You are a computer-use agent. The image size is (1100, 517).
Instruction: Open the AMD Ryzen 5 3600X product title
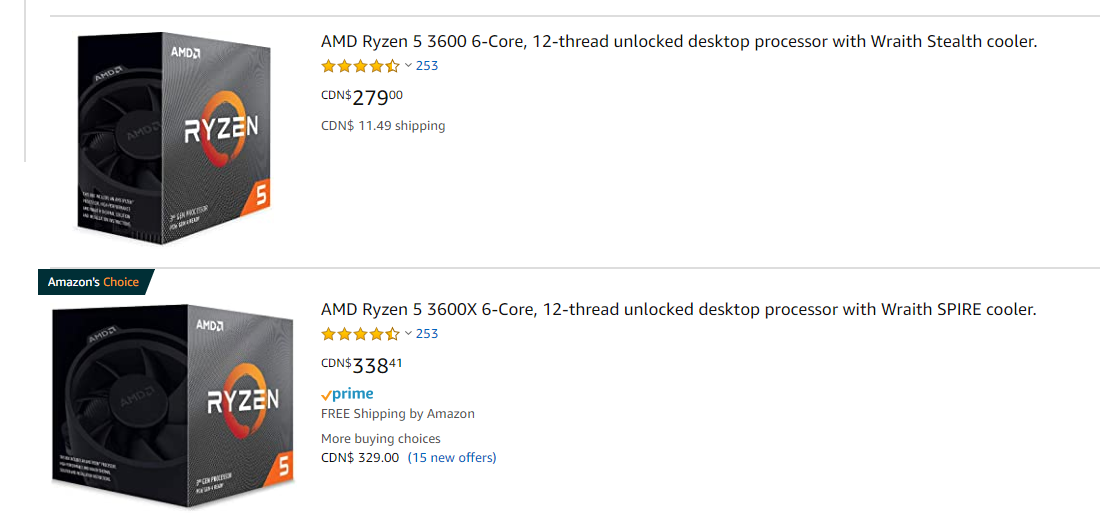678,310
